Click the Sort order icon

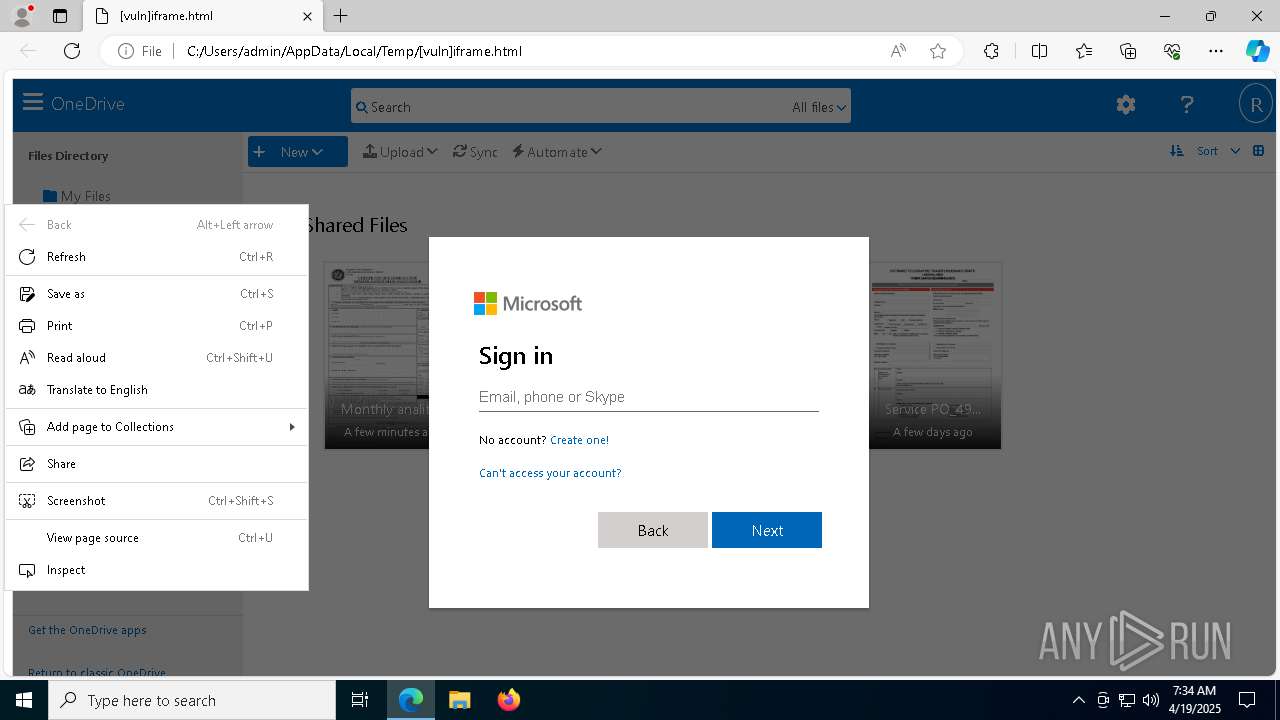(x=1176, y=151)
